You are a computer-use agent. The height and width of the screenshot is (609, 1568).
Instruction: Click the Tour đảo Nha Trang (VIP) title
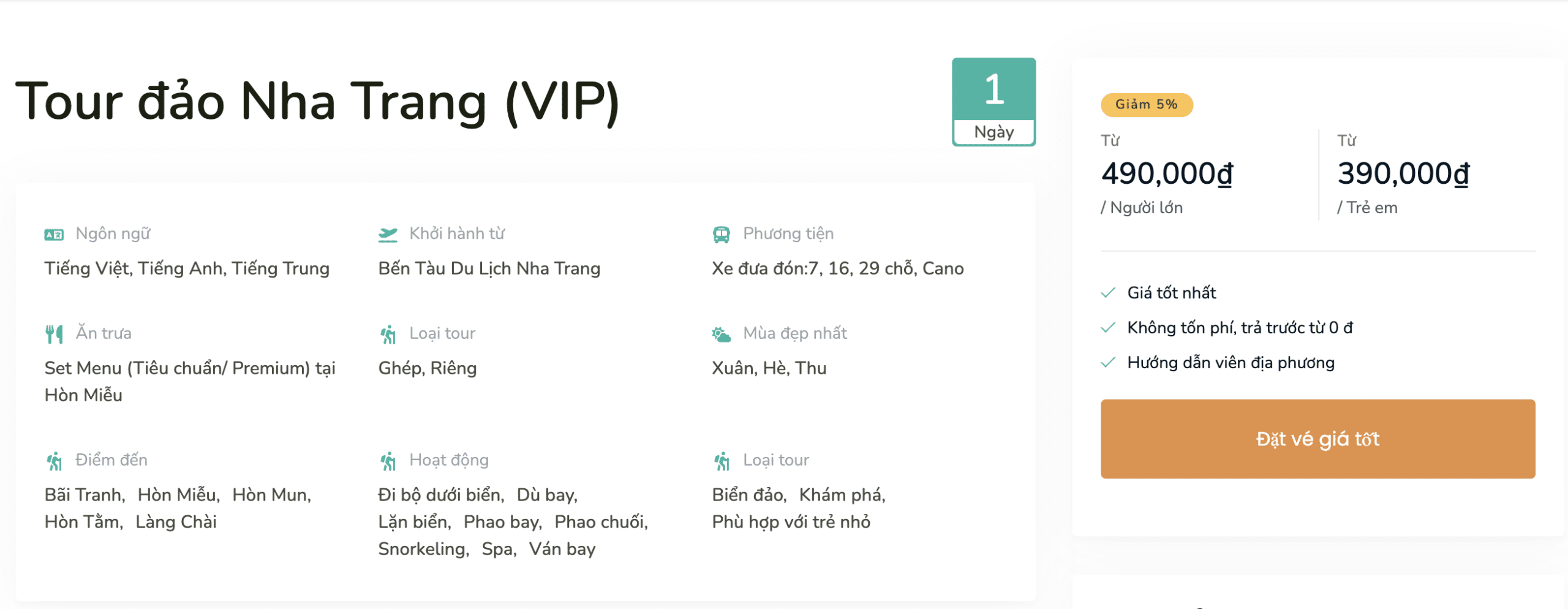point(318,100)
